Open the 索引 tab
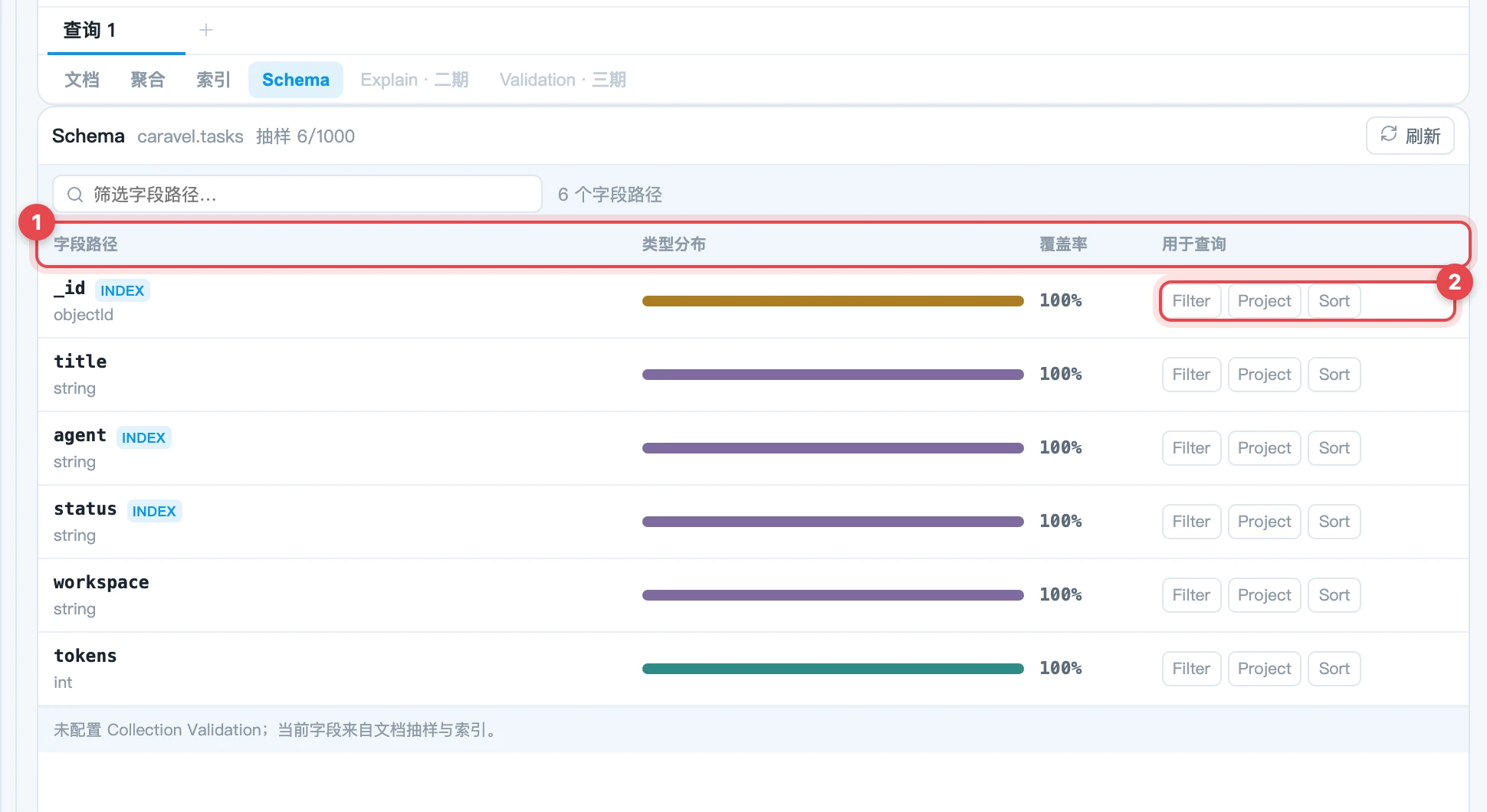Screen dimensions: 1487x812 214,80
